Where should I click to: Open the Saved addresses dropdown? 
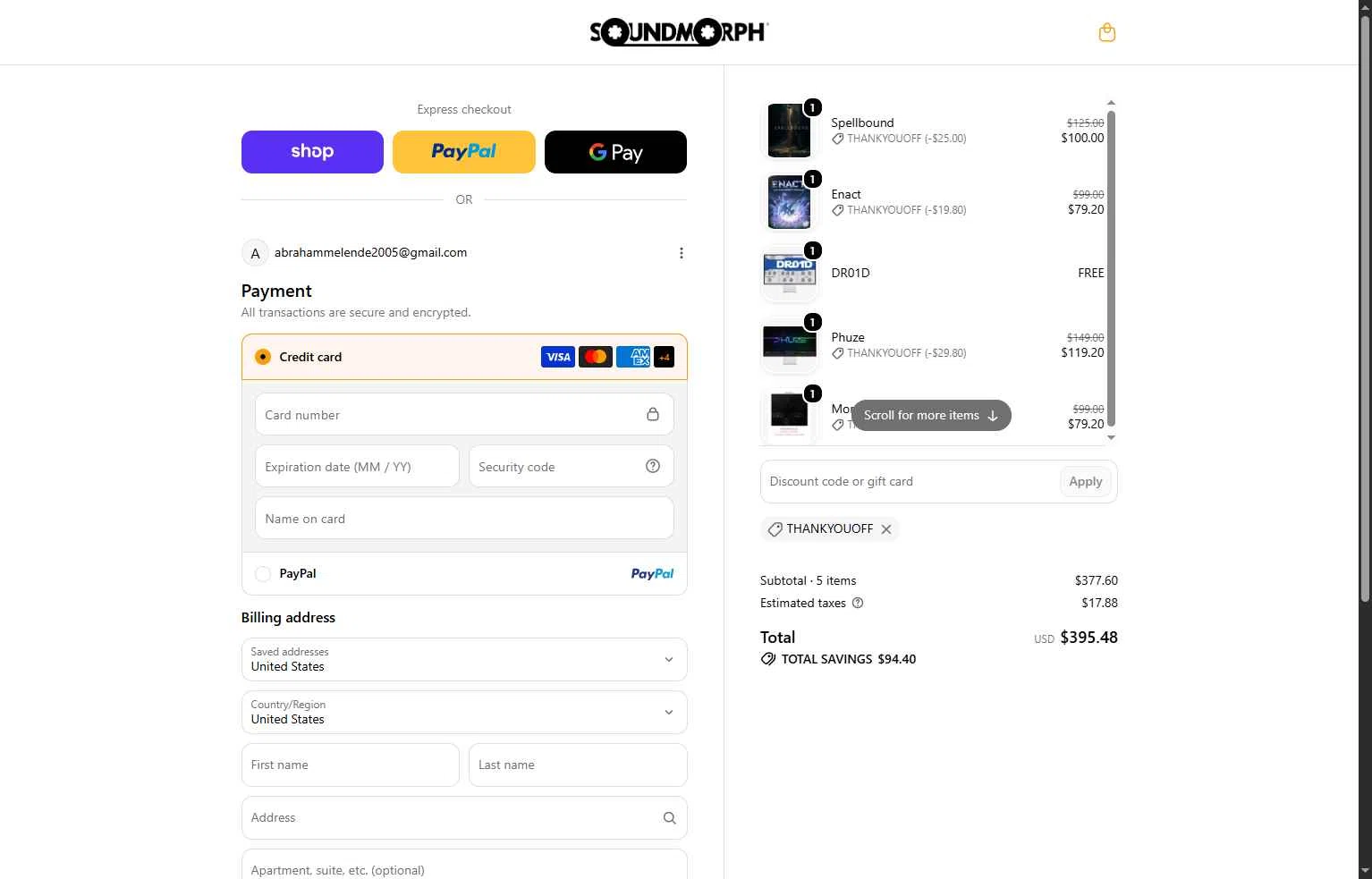464,659
